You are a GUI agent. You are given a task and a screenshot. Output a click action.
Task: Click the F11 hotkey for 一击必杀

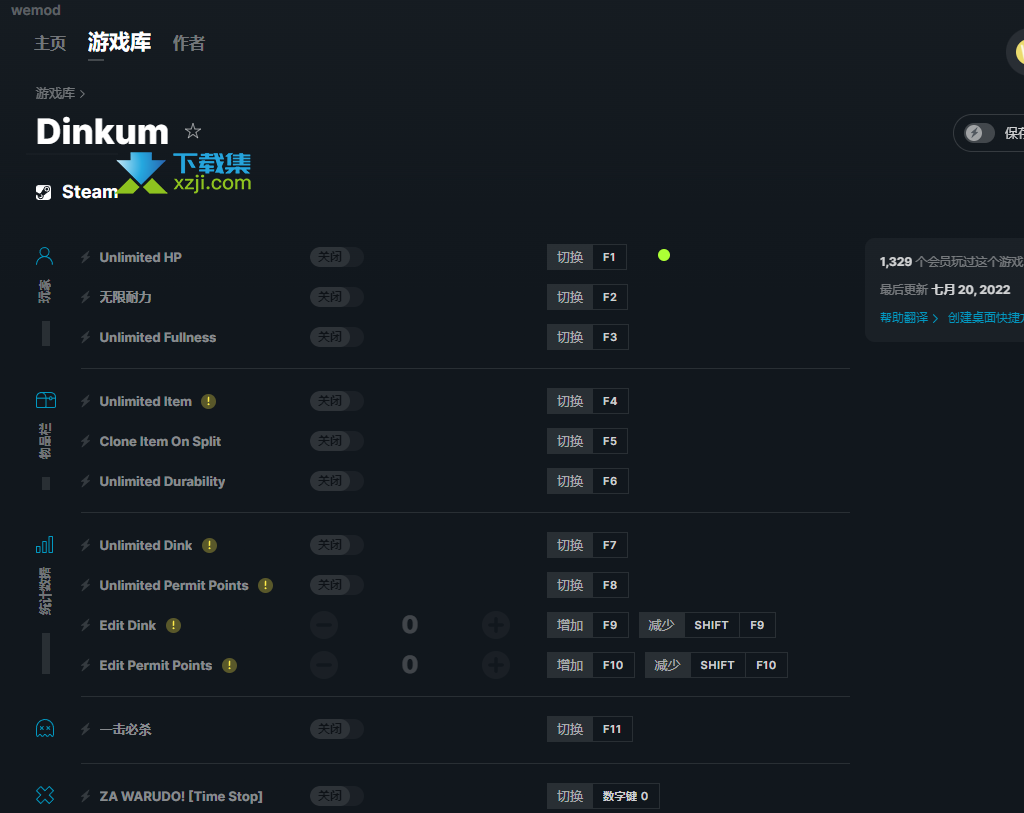[x=589, y=729]
